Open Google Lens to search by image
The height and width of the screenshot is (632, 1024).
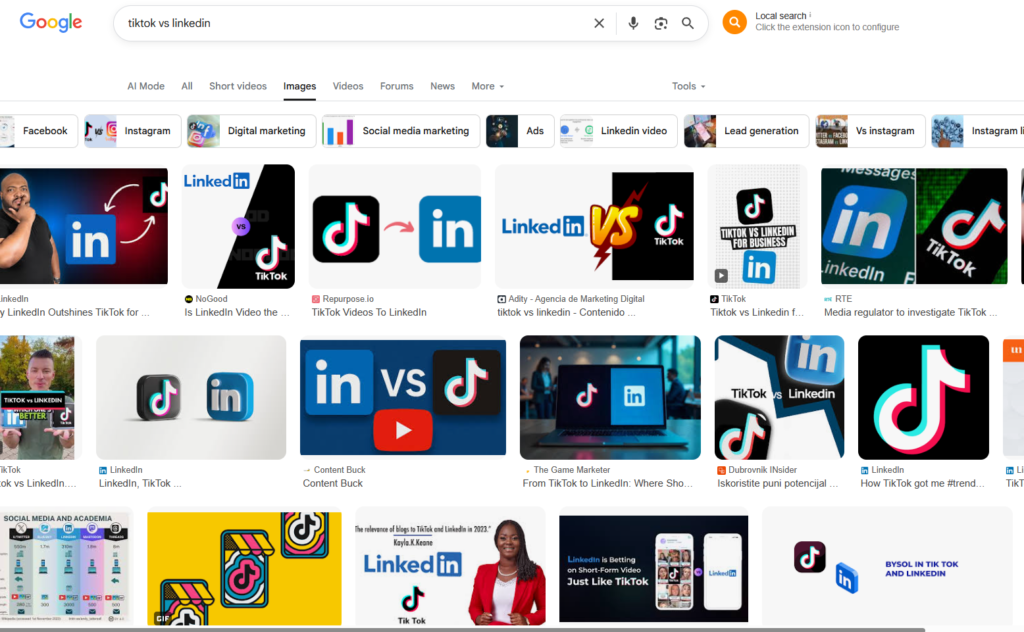(661, 23)
